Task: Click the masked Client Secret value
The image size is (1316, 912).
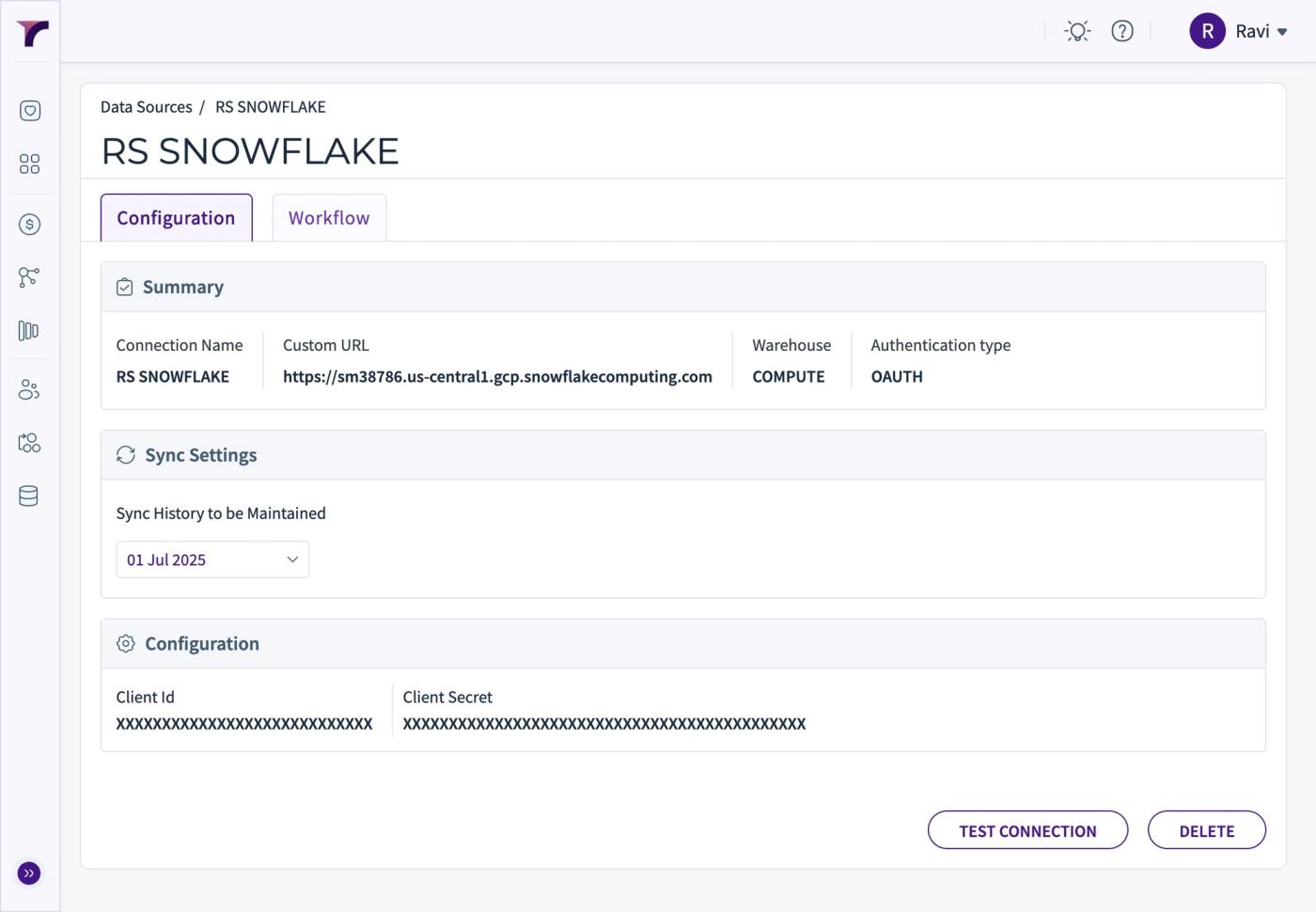Action: coord(604,724)
